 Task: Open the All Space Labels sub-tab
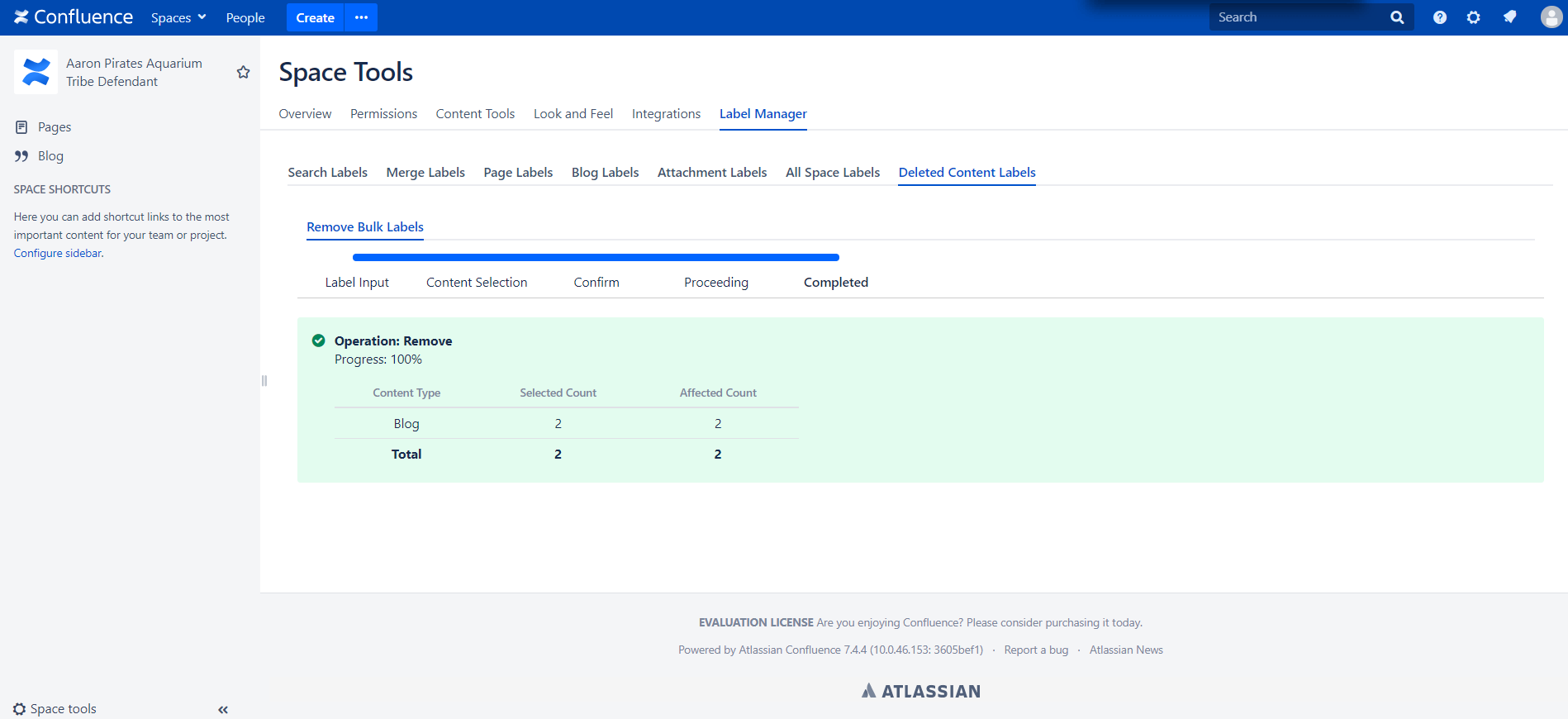coord(833,173)
